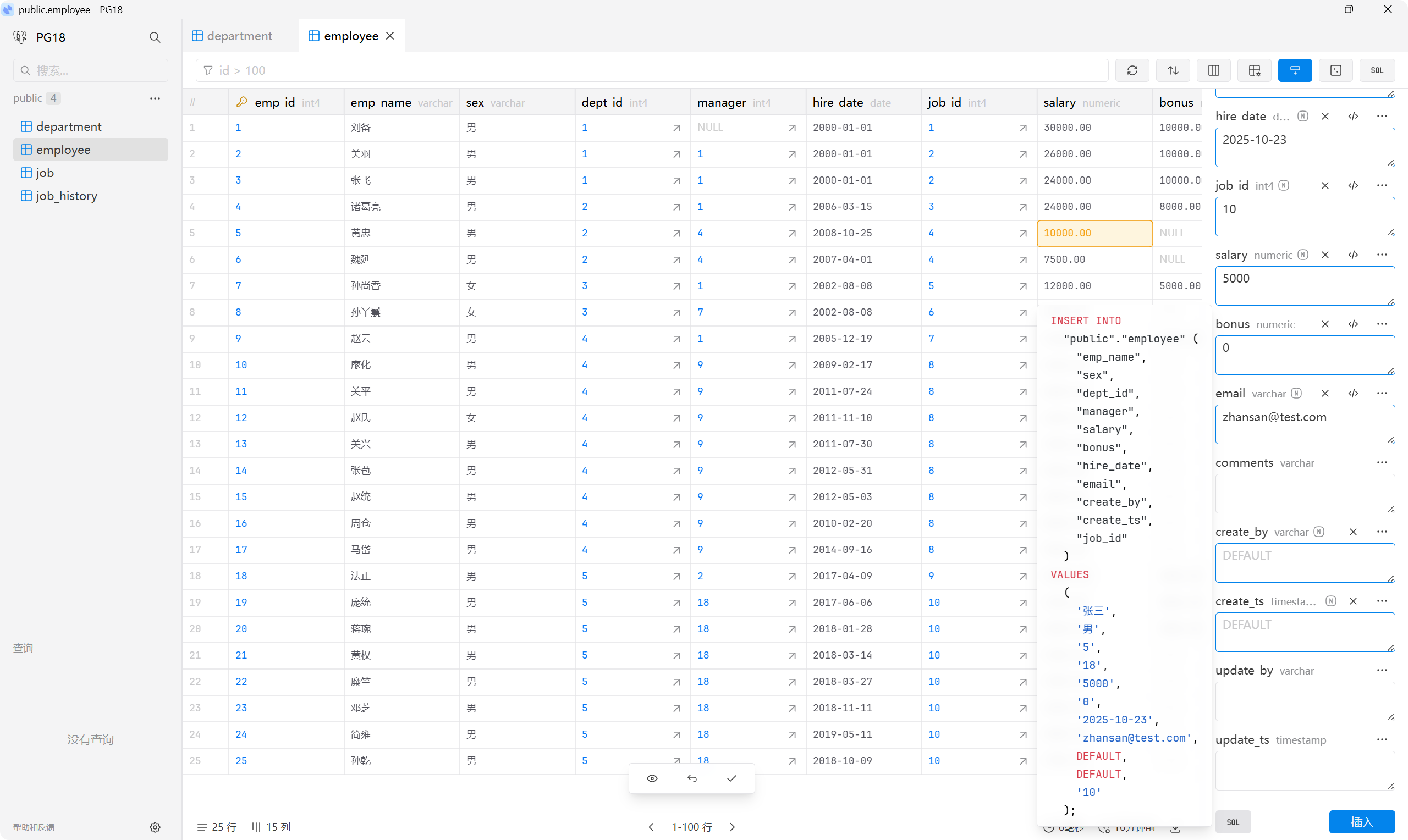Open more options for bonus field

(1382, 324)
